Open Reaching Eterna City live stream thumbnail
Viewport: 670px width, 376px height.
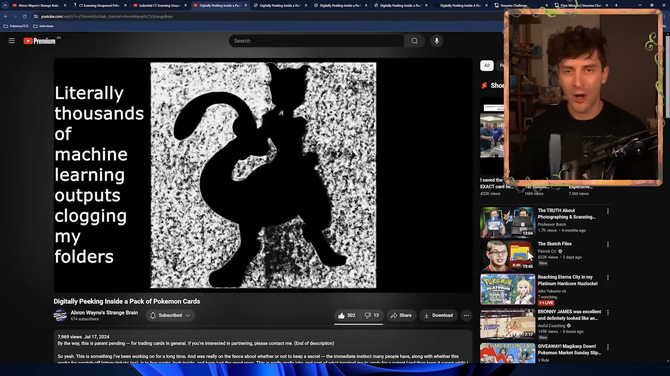pos(507,289)
